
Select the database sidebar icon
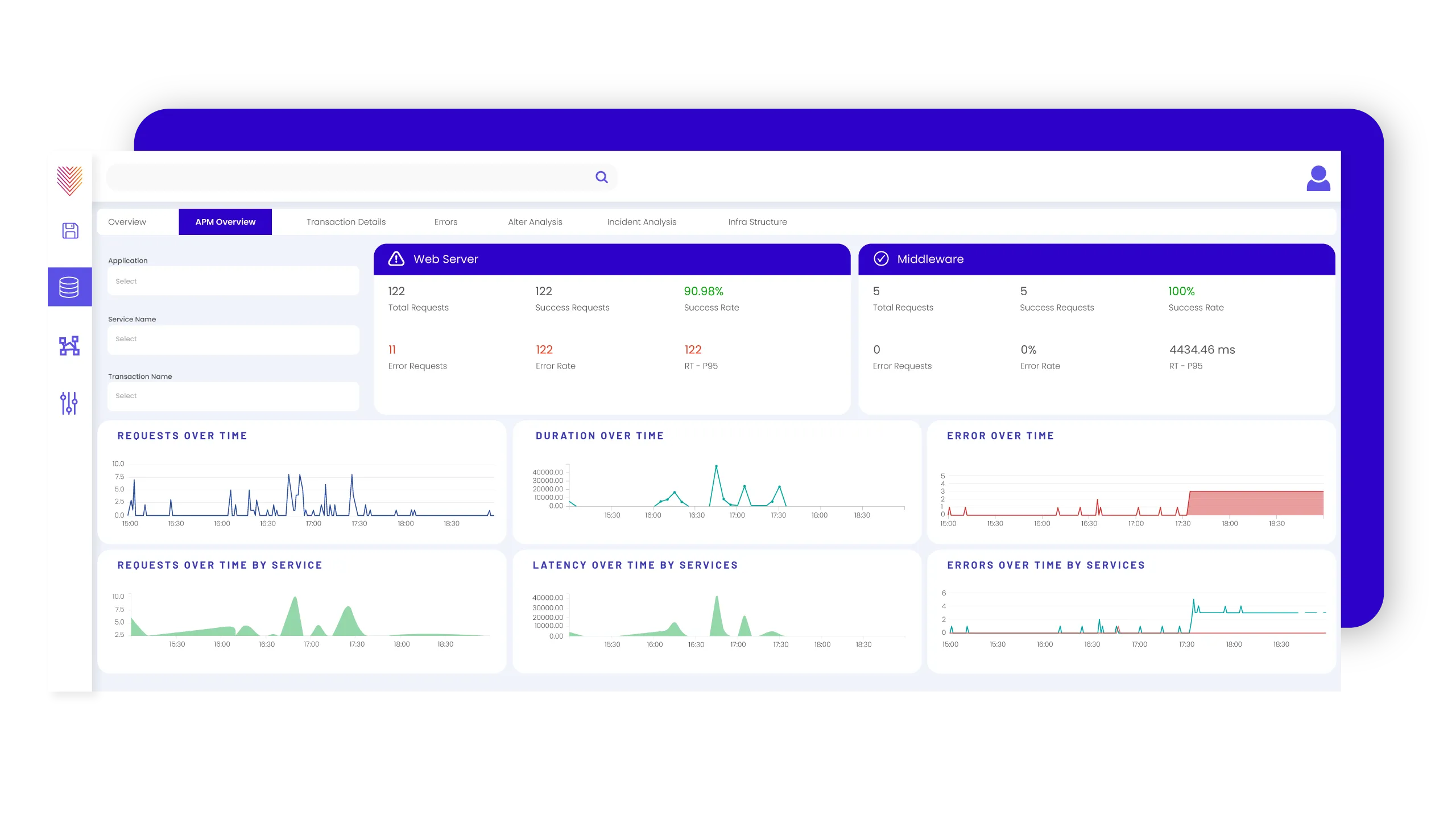click(69, 287)
